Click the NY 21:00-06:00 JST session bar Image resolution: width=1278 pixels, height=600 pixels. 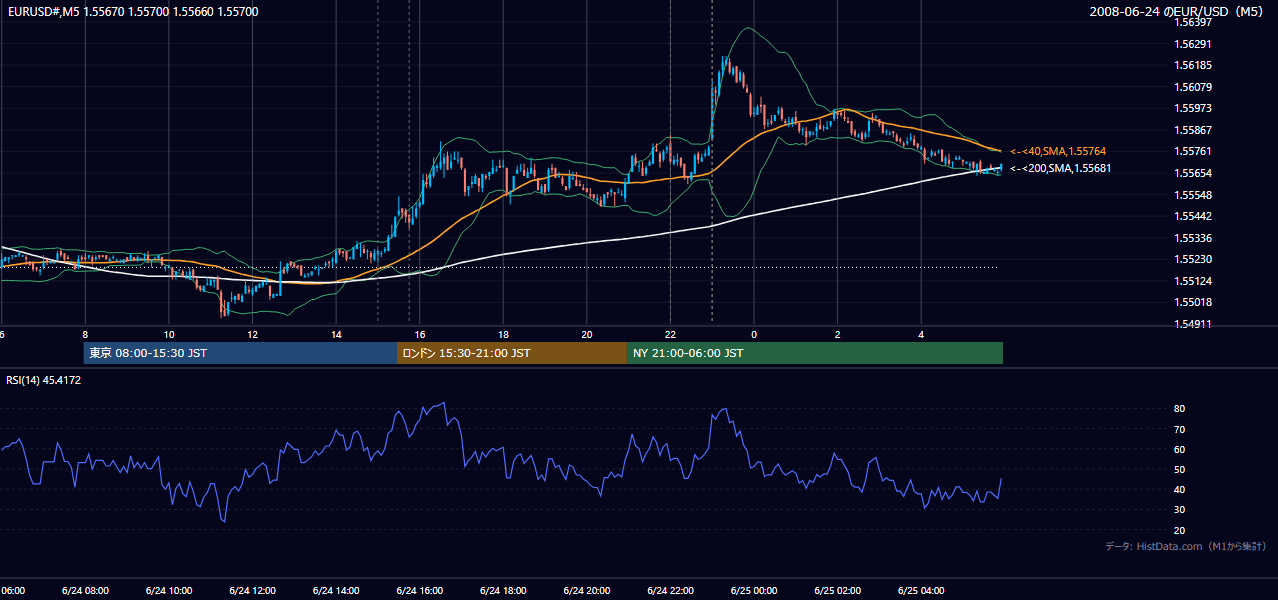pyautogui.click(x=815, y=353)
